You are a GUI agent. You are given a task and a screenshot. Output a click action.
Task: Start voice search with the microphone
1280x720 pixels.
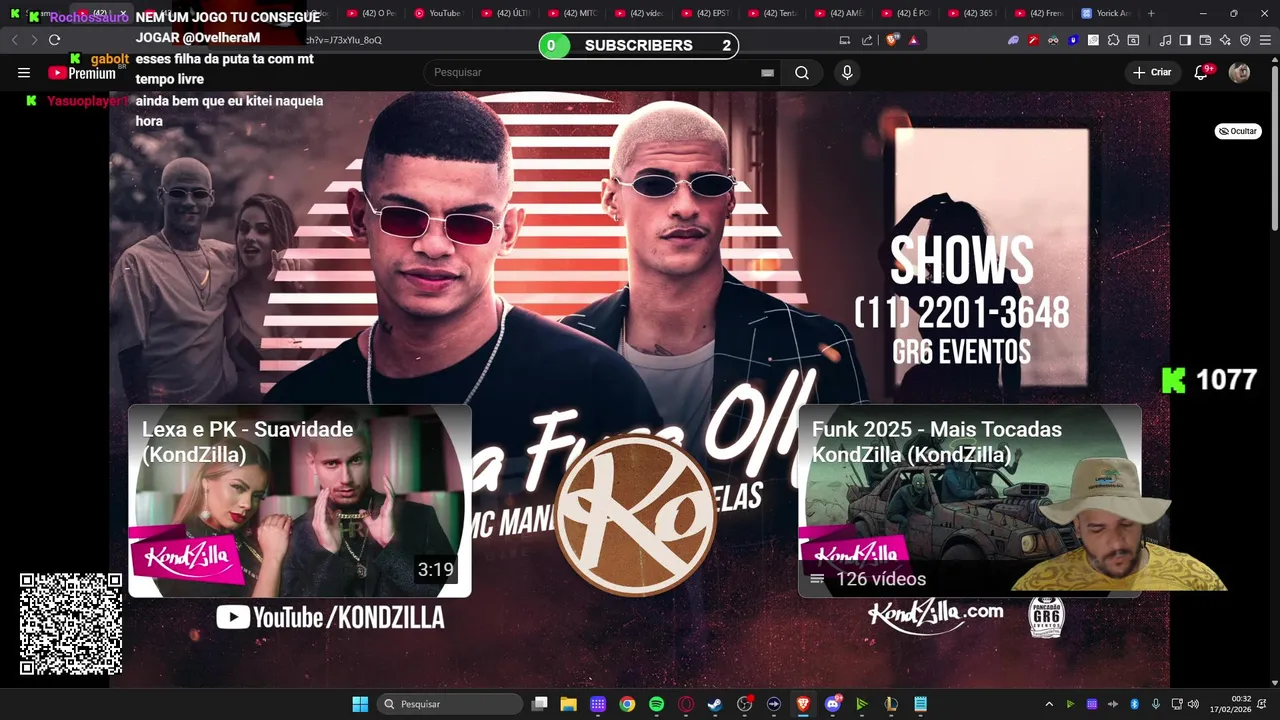(x=847, y=72)
